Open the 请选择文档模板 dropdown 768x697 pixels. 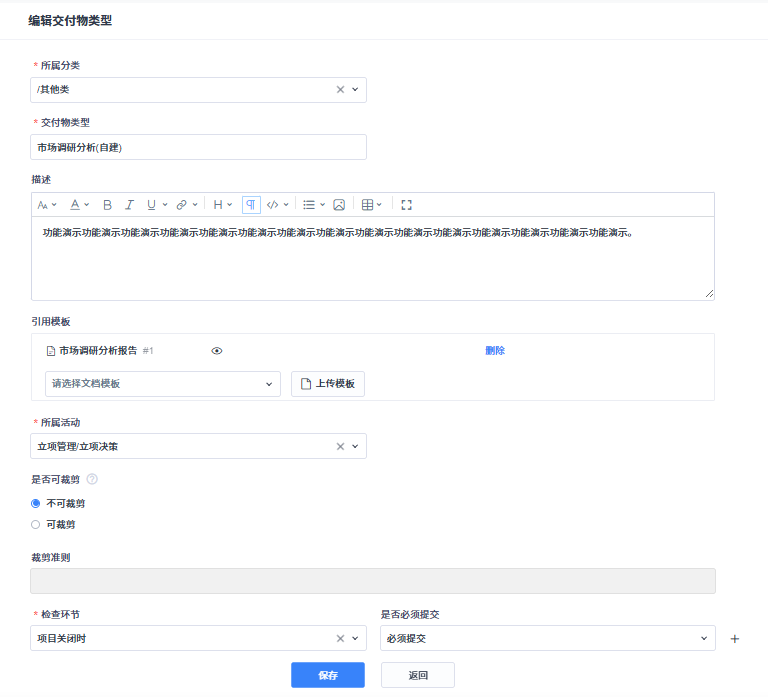[163, 384]
